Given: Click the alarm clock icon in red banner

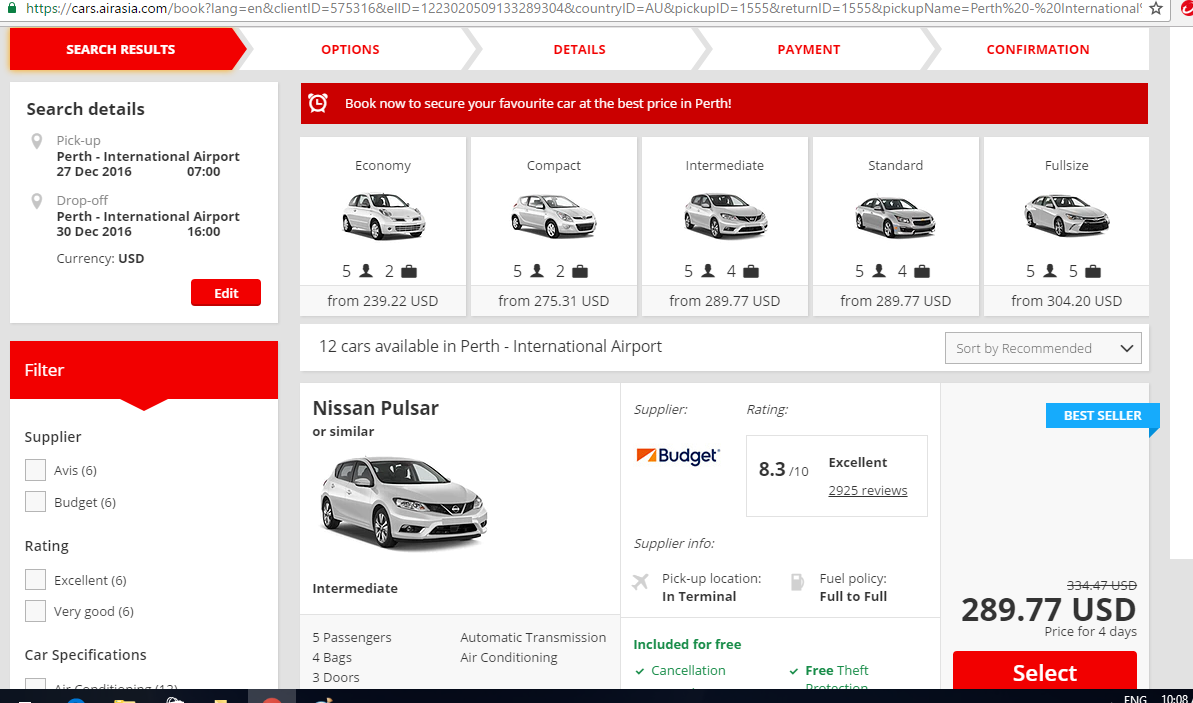Looking at the screenshot, I should coord(318,103).
